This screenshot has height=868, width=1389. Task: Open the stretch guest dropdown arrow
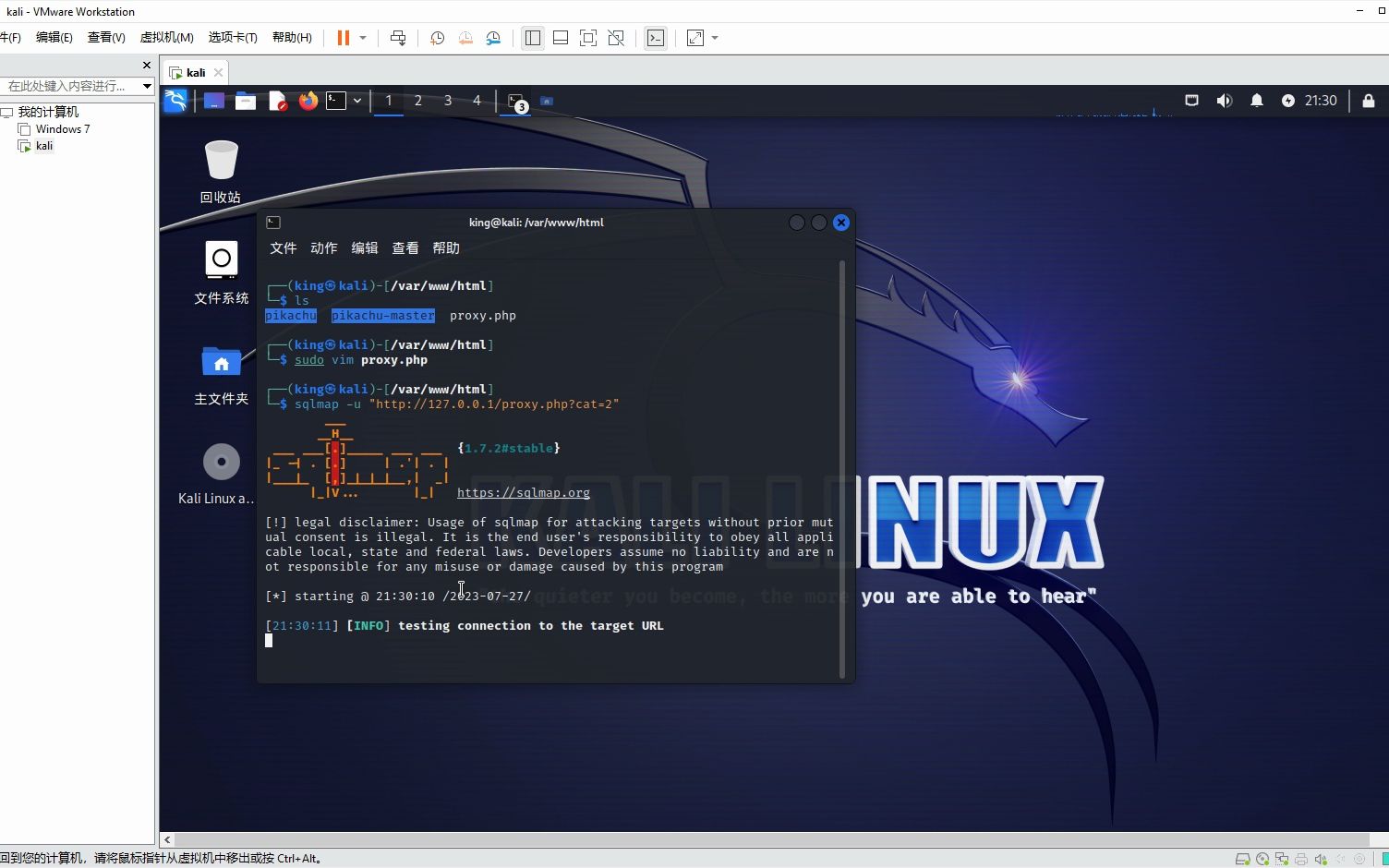(x=715, y=38)
